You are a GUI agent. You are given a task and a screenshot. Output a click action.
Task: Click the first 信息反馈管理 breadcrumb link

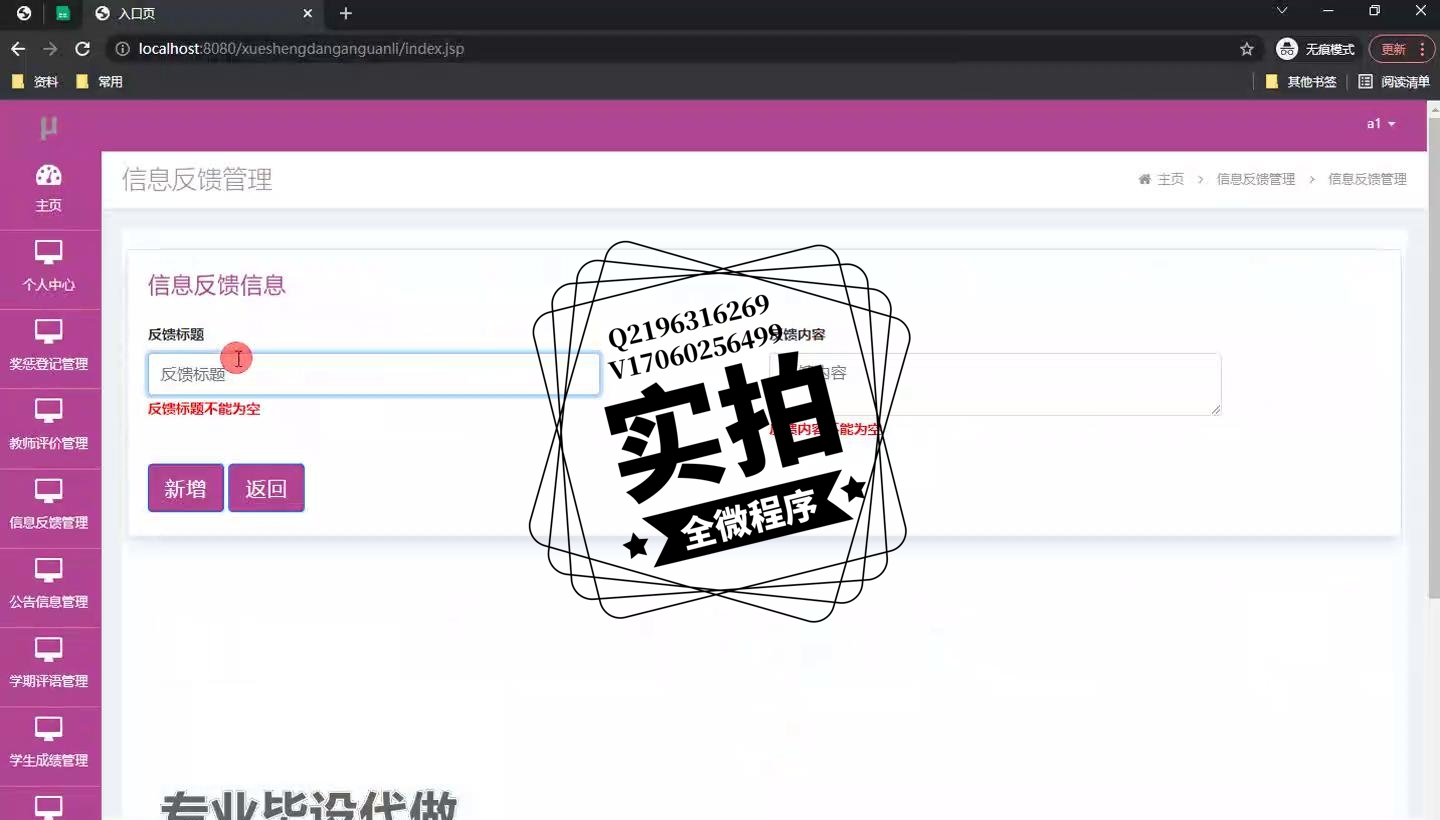tap(1256, 179)
